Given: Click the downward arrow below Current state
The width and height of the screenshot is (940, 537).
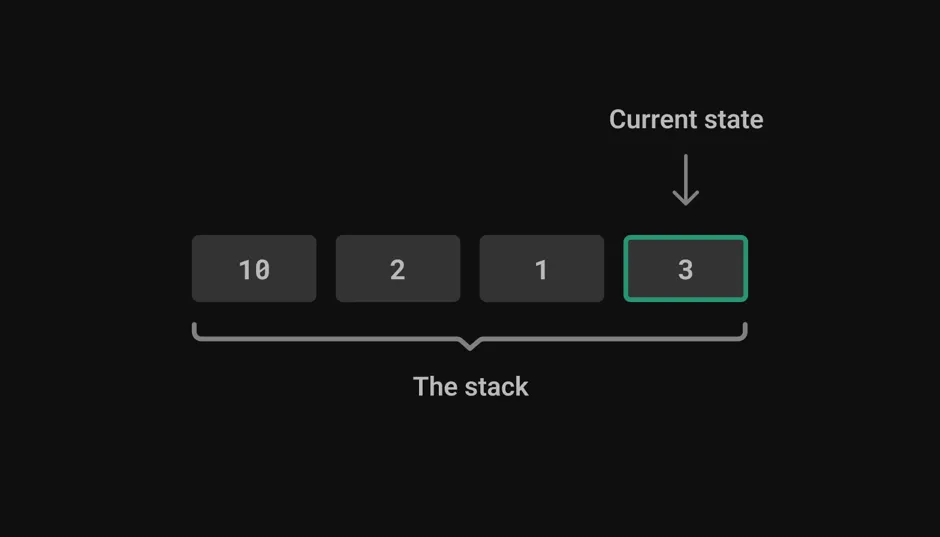Looking at the screenshot, I should click(x=685, y=180).
